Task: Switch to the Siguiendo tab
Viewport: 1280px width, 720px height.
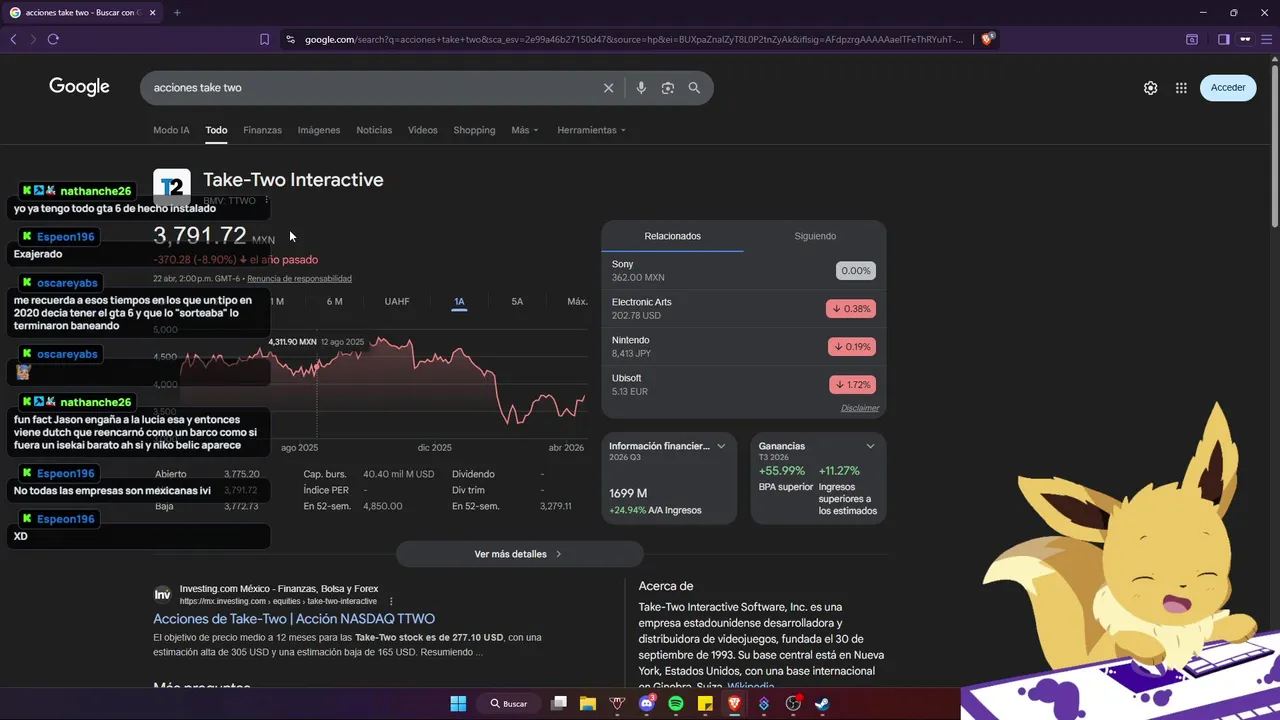Action: tap(815, 236)
